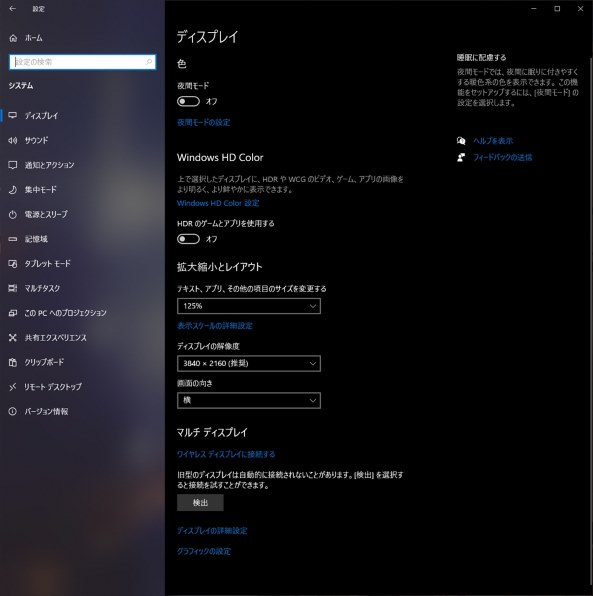
Task: Focus the settings search (設定の検索) field
Action: click(82, 62)
